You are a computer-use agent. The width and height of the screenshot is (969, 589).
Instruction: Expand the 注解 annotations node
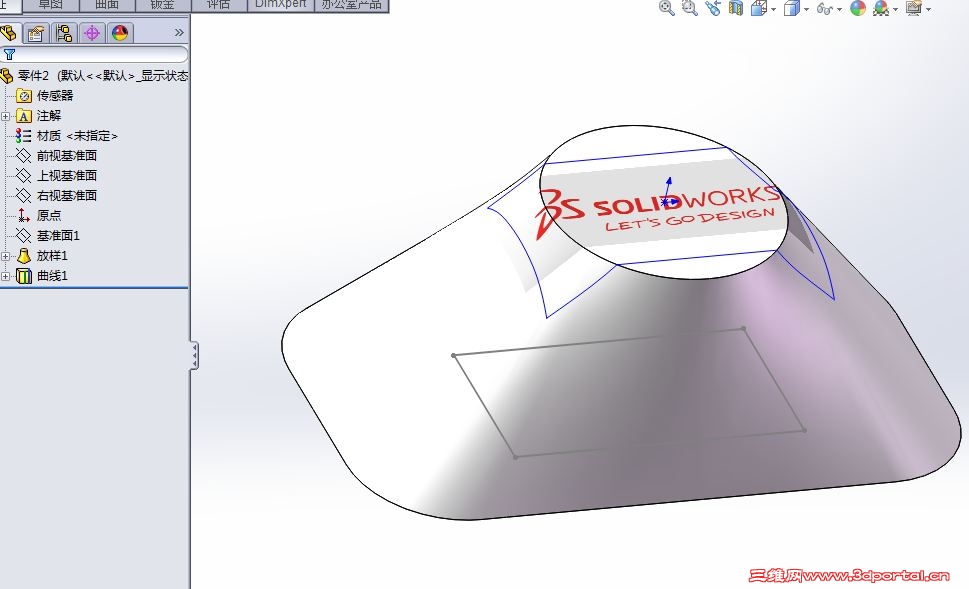(x=6, y=116)
